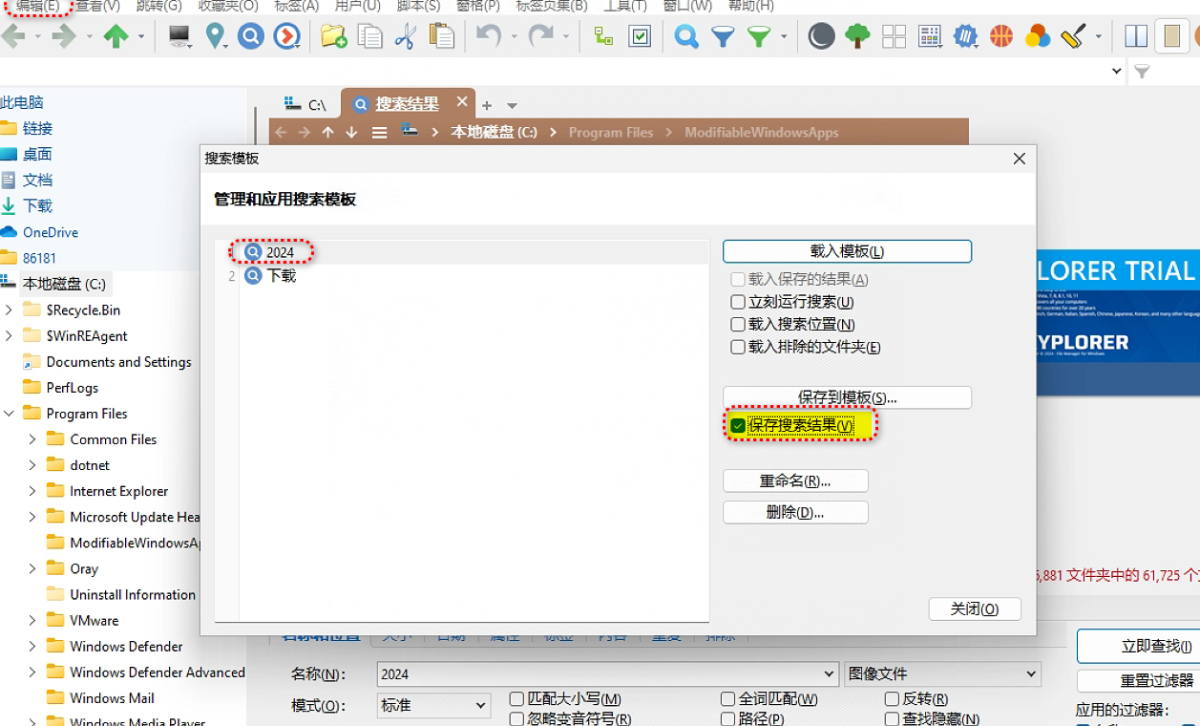Click the dark mode circle icon
The image size is (1200, 726).
pos(820,36)
